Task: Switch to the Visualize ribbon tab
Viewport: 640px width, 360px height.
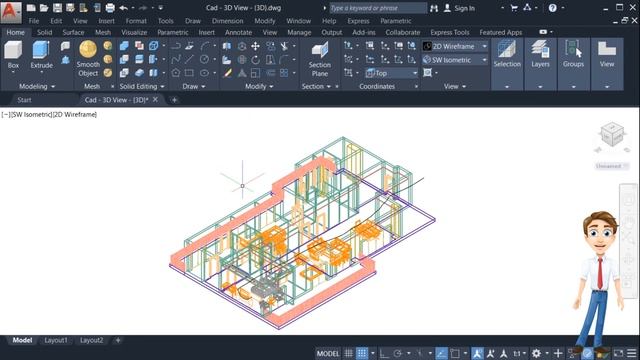Action: 134,32
